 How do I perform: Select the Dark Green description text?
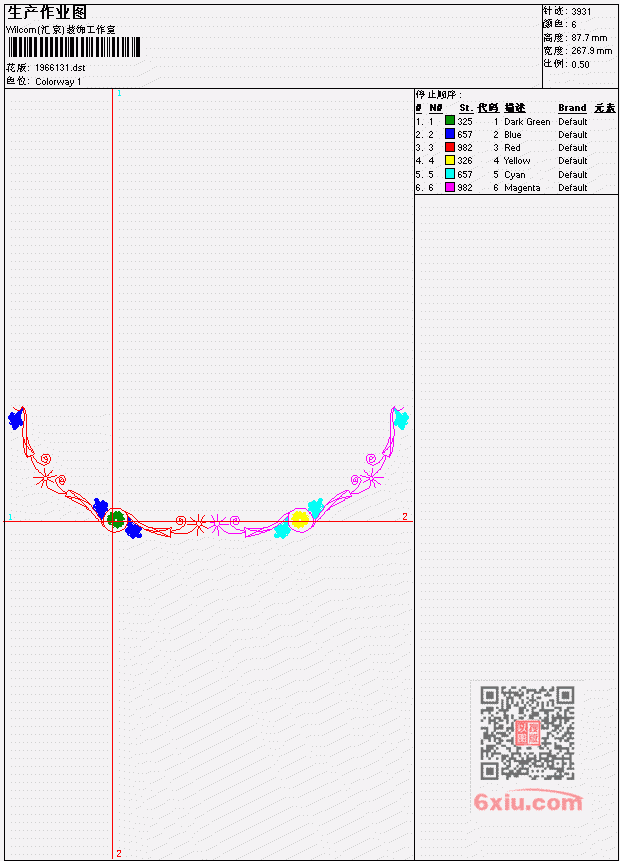[527, 121]
